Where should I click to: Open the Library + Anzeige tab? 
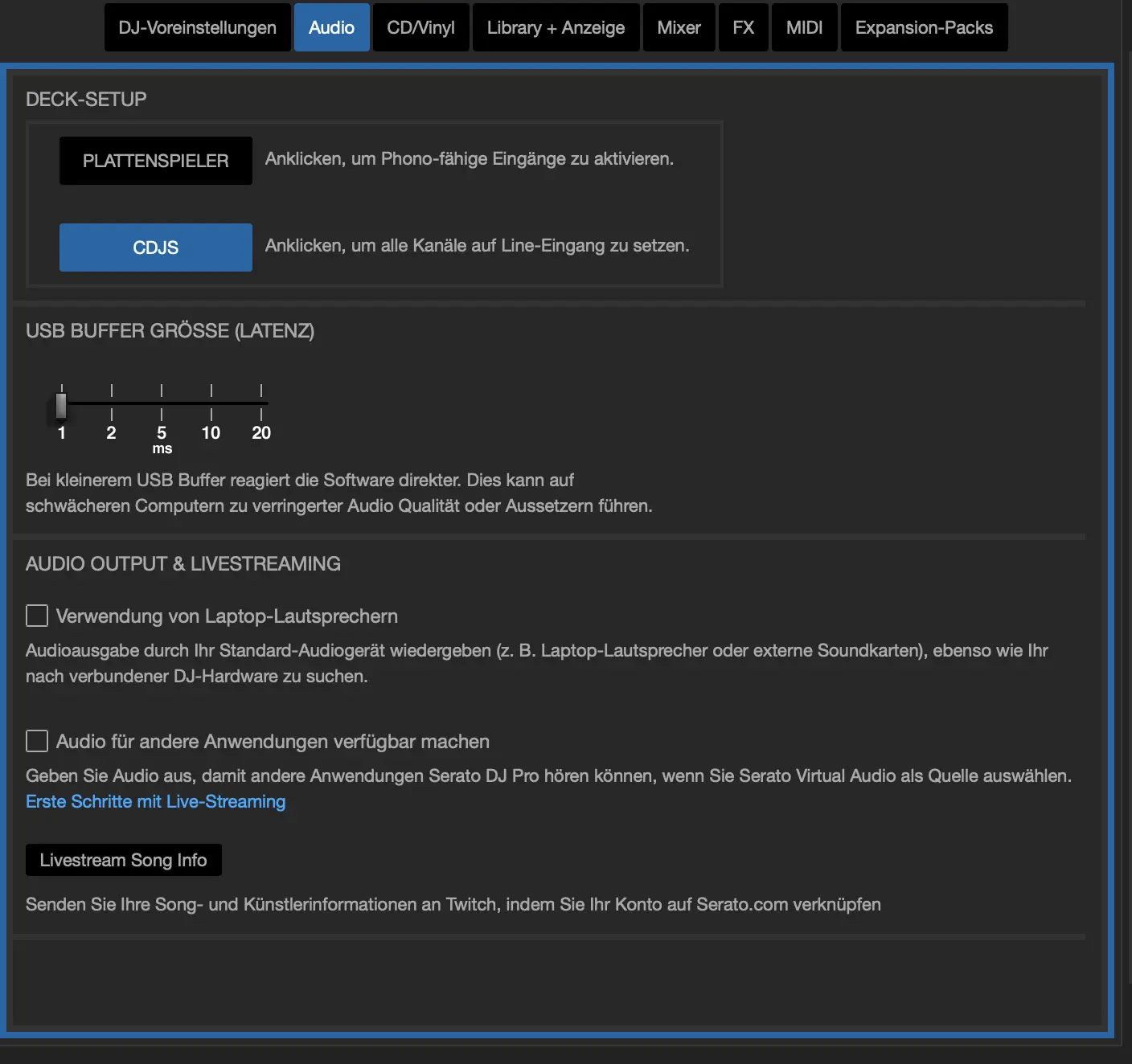tap(556, 27)
